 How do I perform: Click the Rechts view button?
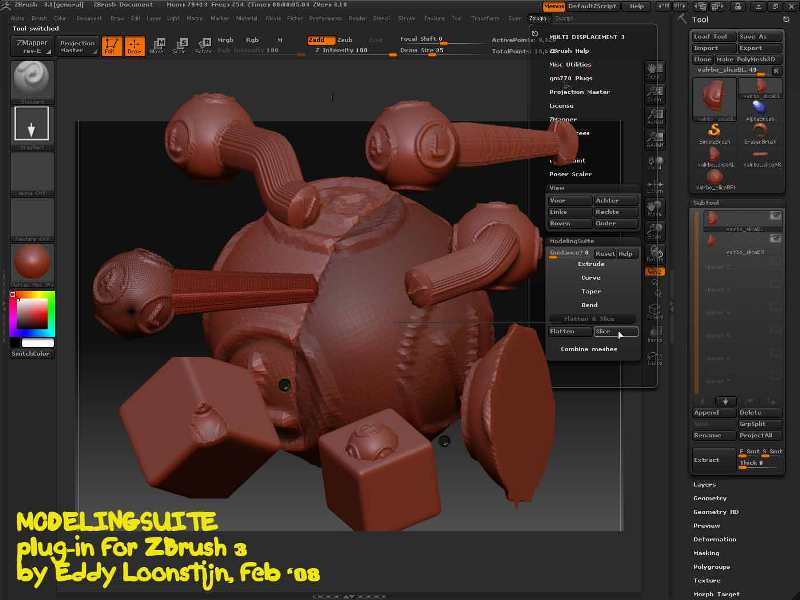pos(615,212)
